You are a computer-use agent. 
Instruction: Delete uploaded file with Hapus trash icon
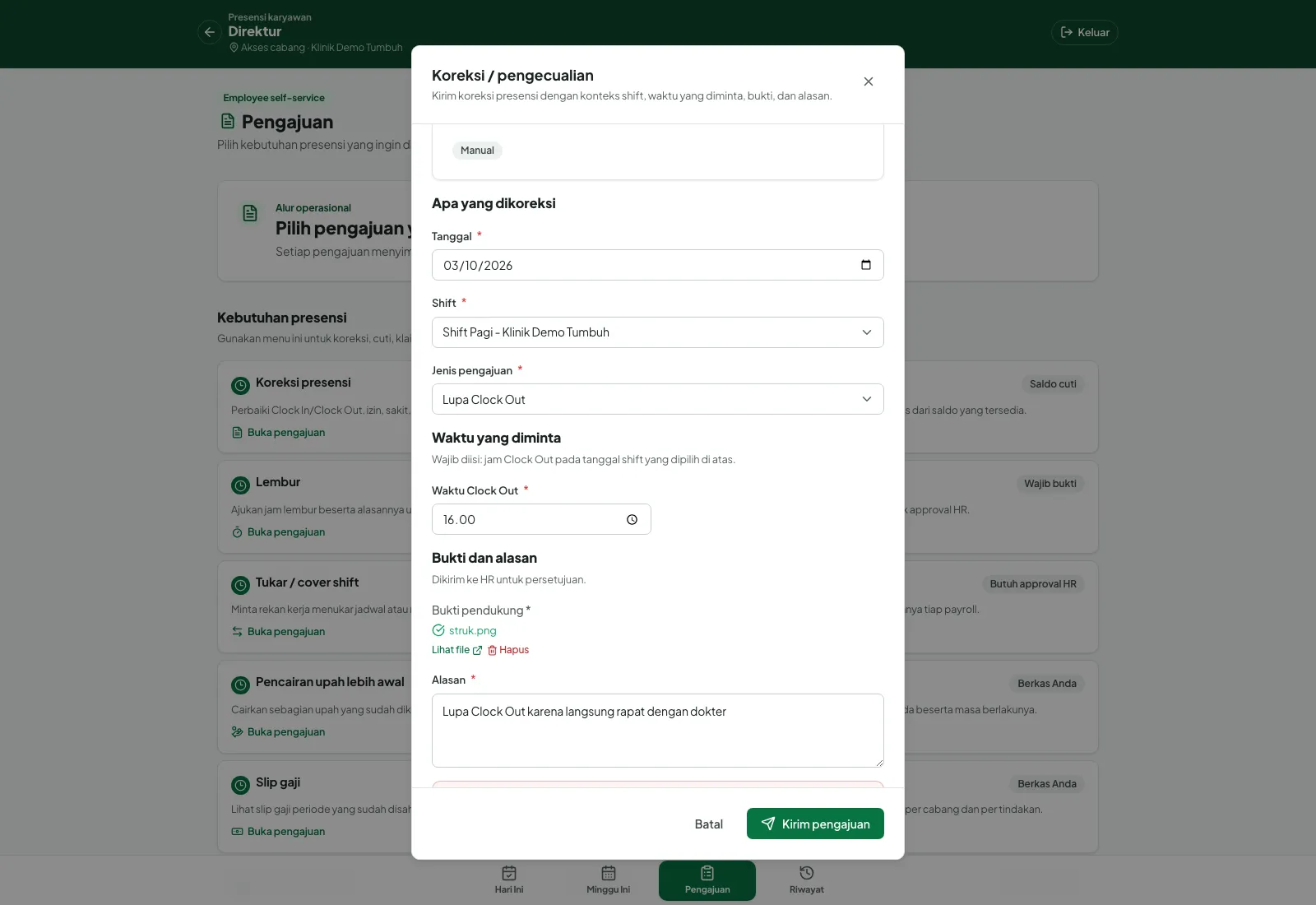click(x=508, y=650)
